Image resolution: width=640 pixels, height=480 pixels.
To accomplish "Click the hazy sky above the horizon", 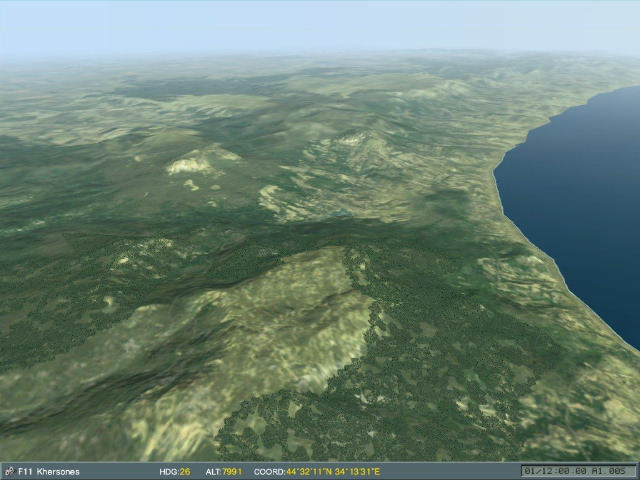I will [320, 25].
